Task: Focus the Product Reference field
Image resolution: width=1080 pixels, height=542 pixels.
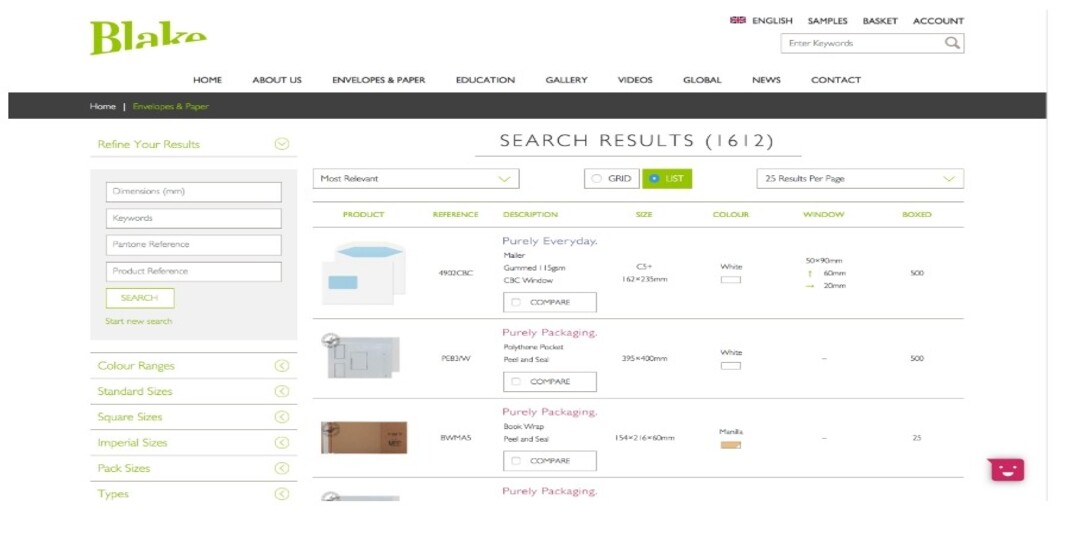Action: tap(194, 271)
